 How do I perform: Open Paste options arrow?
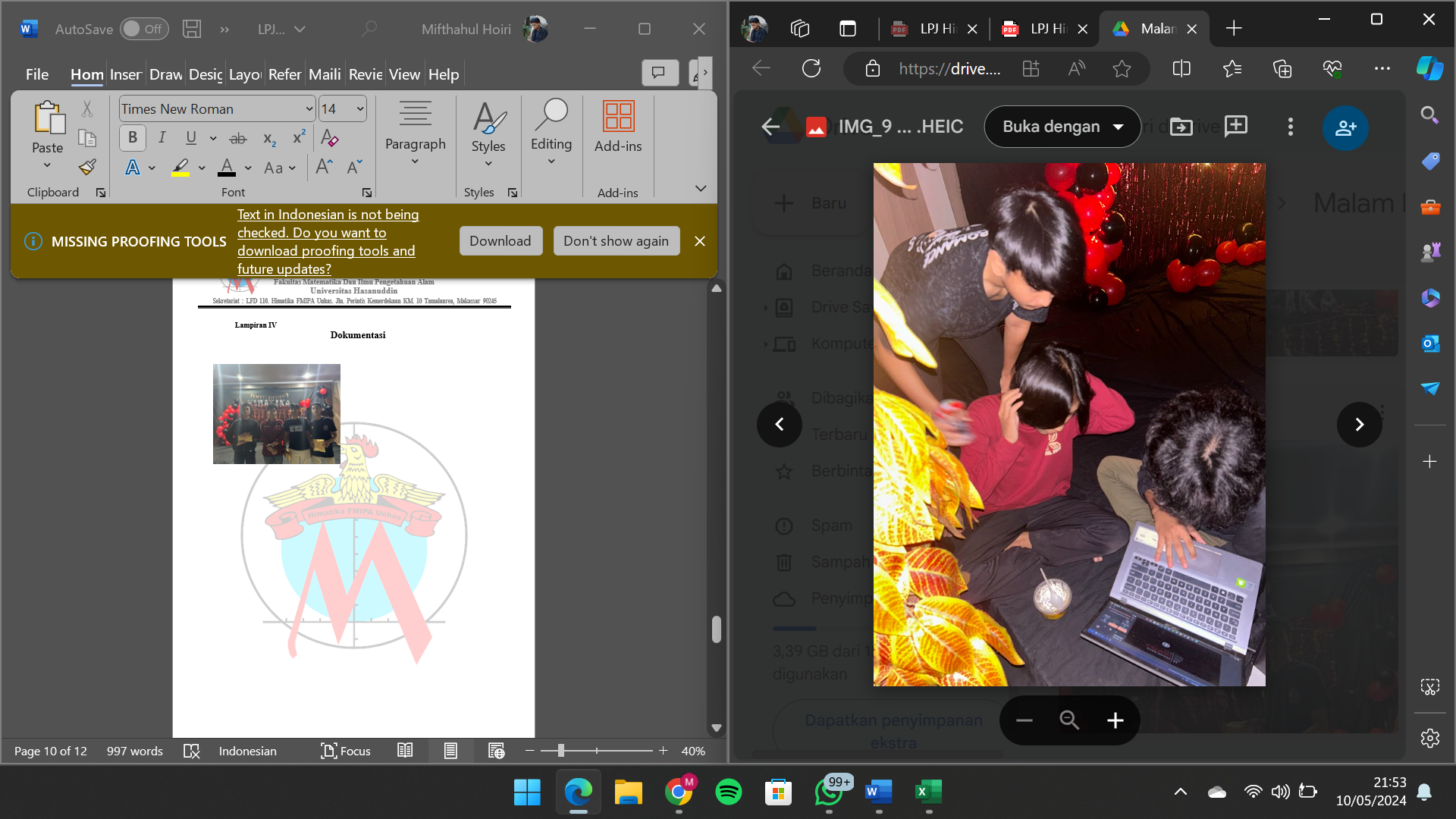pyautogui.click(x=47, y=165)
